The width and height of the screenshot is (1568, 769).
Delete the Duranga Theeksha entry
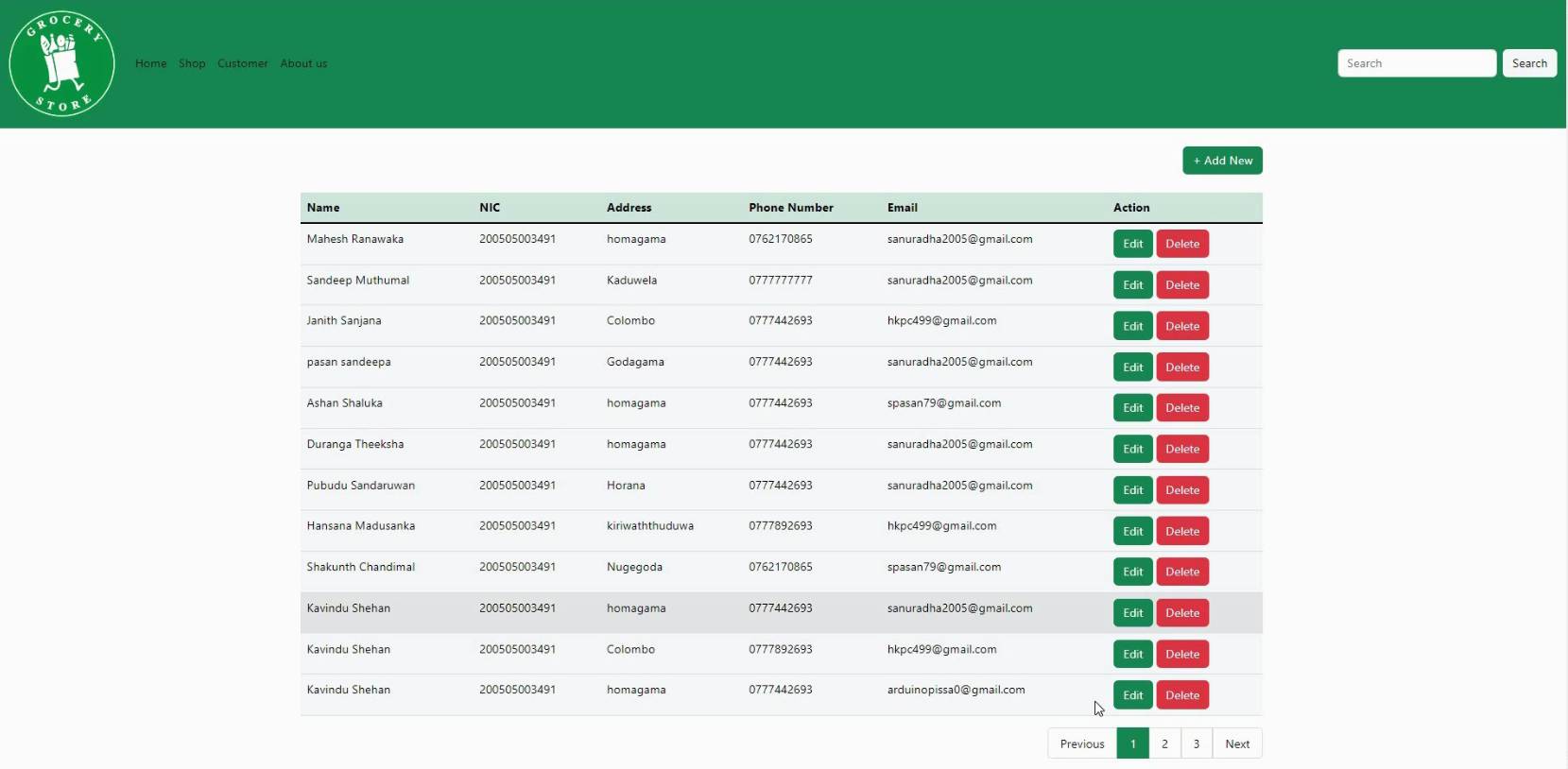[x=1181, y=450]
